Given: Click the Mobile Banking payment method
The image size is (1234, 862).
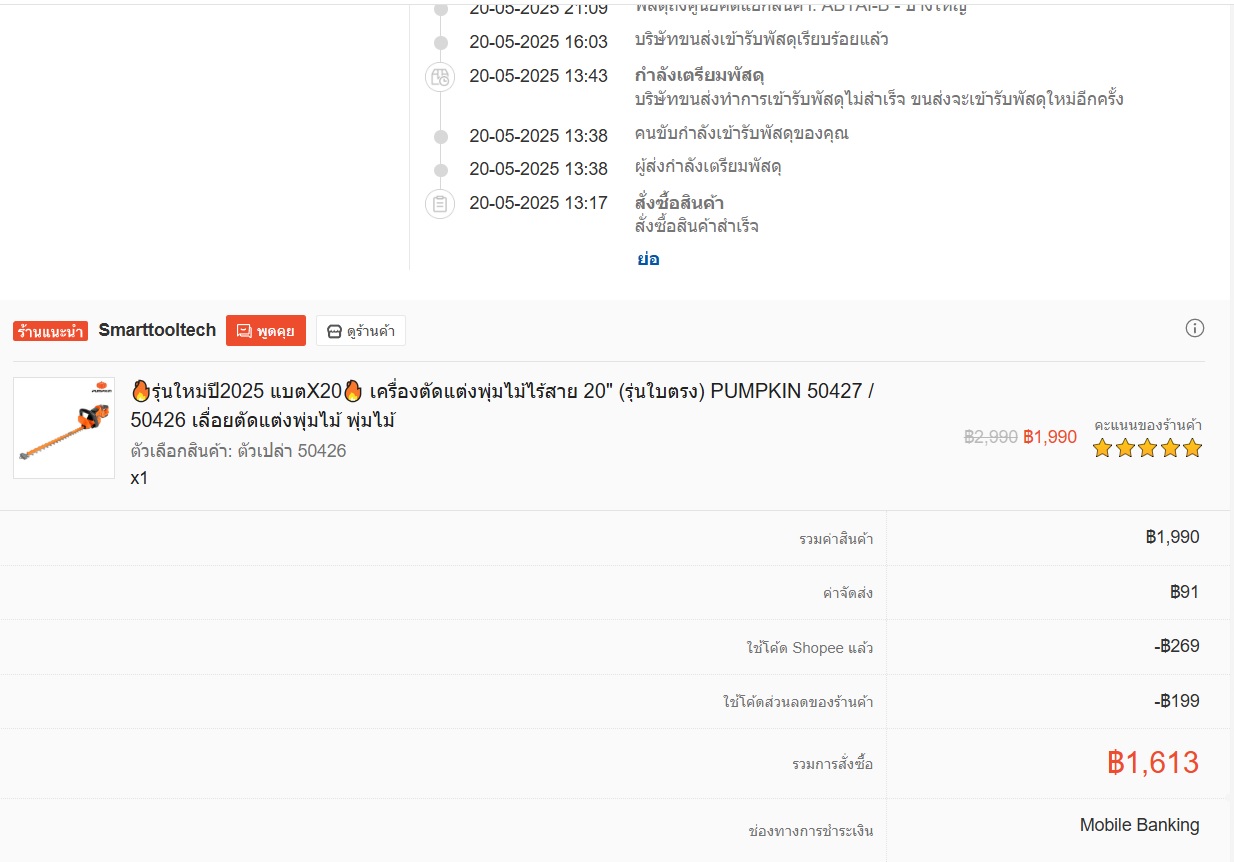Looking at the screenshot, I should (x=1140, y=825).
